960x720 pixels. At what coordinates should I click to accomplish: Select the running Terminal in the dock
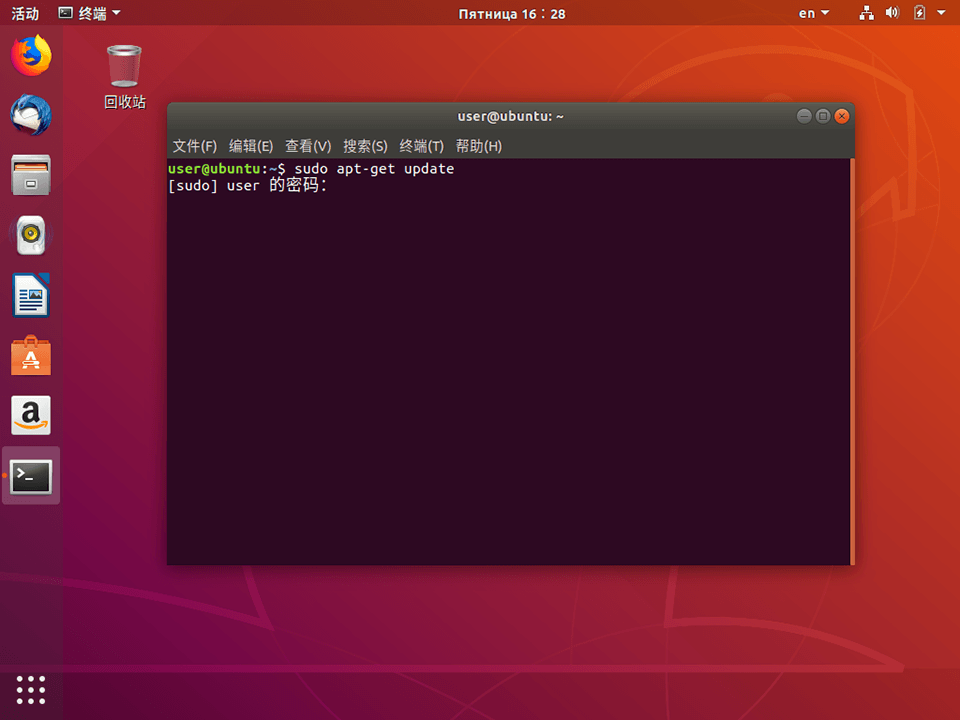30,476
